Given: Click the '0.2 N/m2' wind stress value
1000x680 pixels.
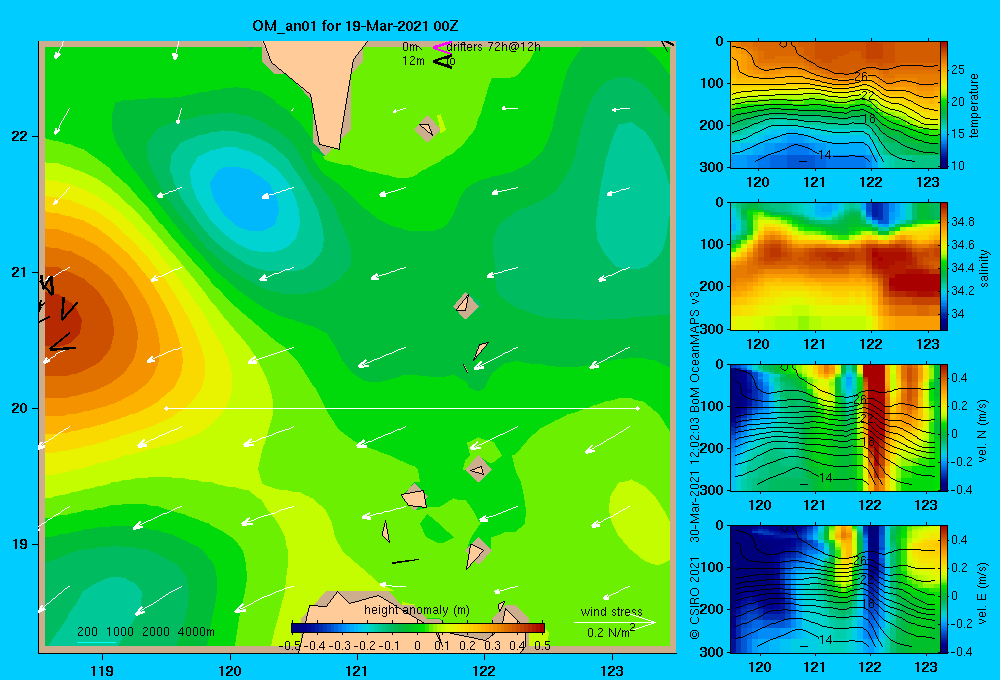Looking at the screenshot, I should coord(611,632).
